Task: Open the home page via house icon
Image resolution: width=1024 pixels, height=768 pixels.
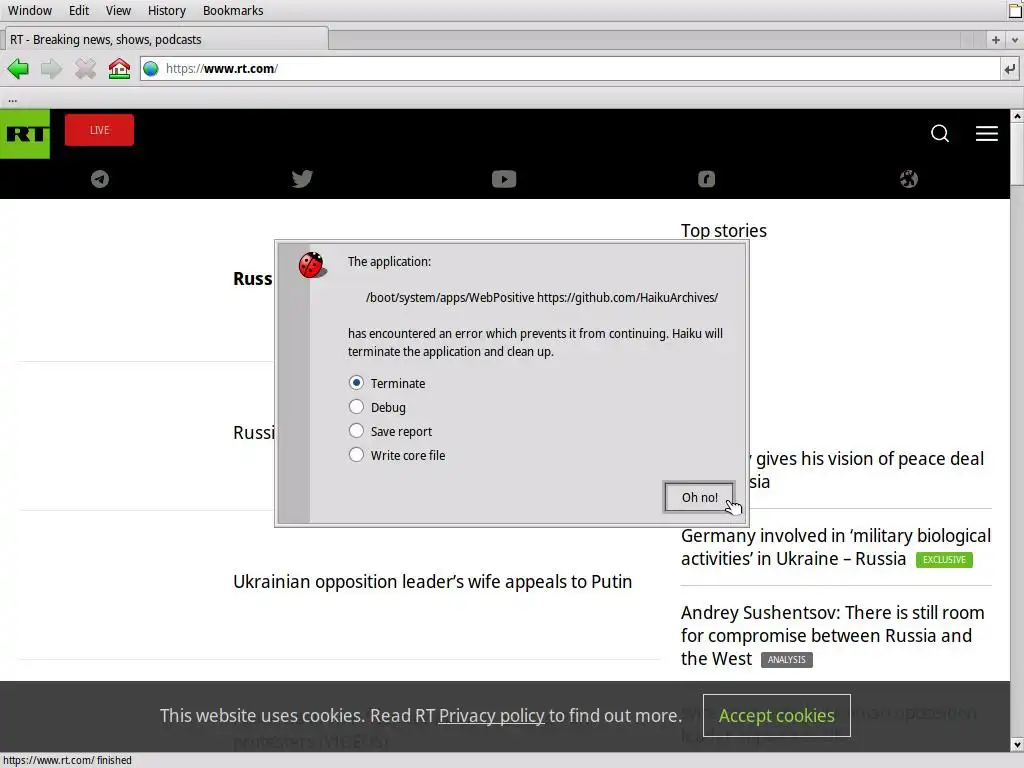Action: 119,68
